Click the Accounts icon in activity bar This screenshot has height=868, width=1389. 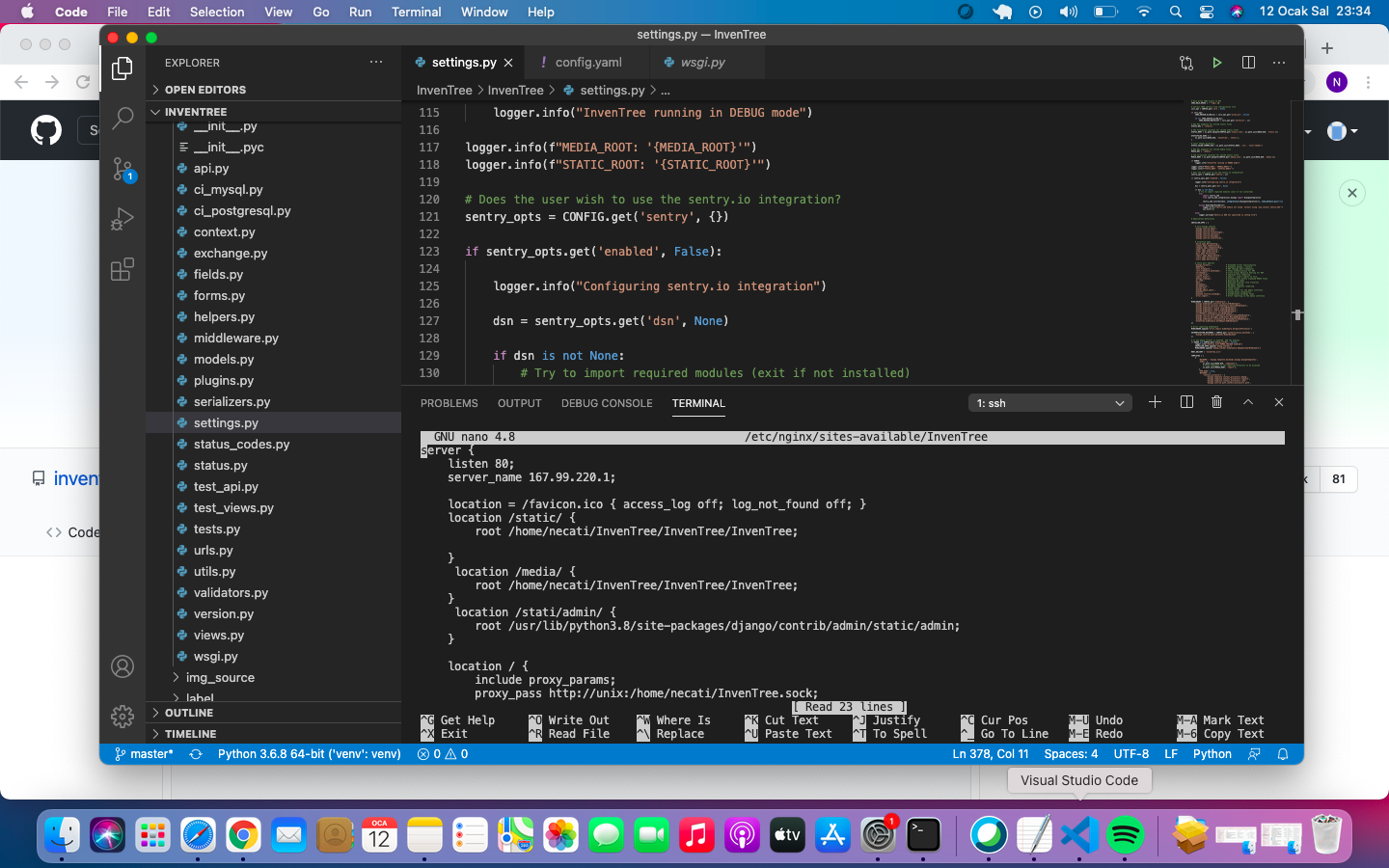tap(122, 666)
